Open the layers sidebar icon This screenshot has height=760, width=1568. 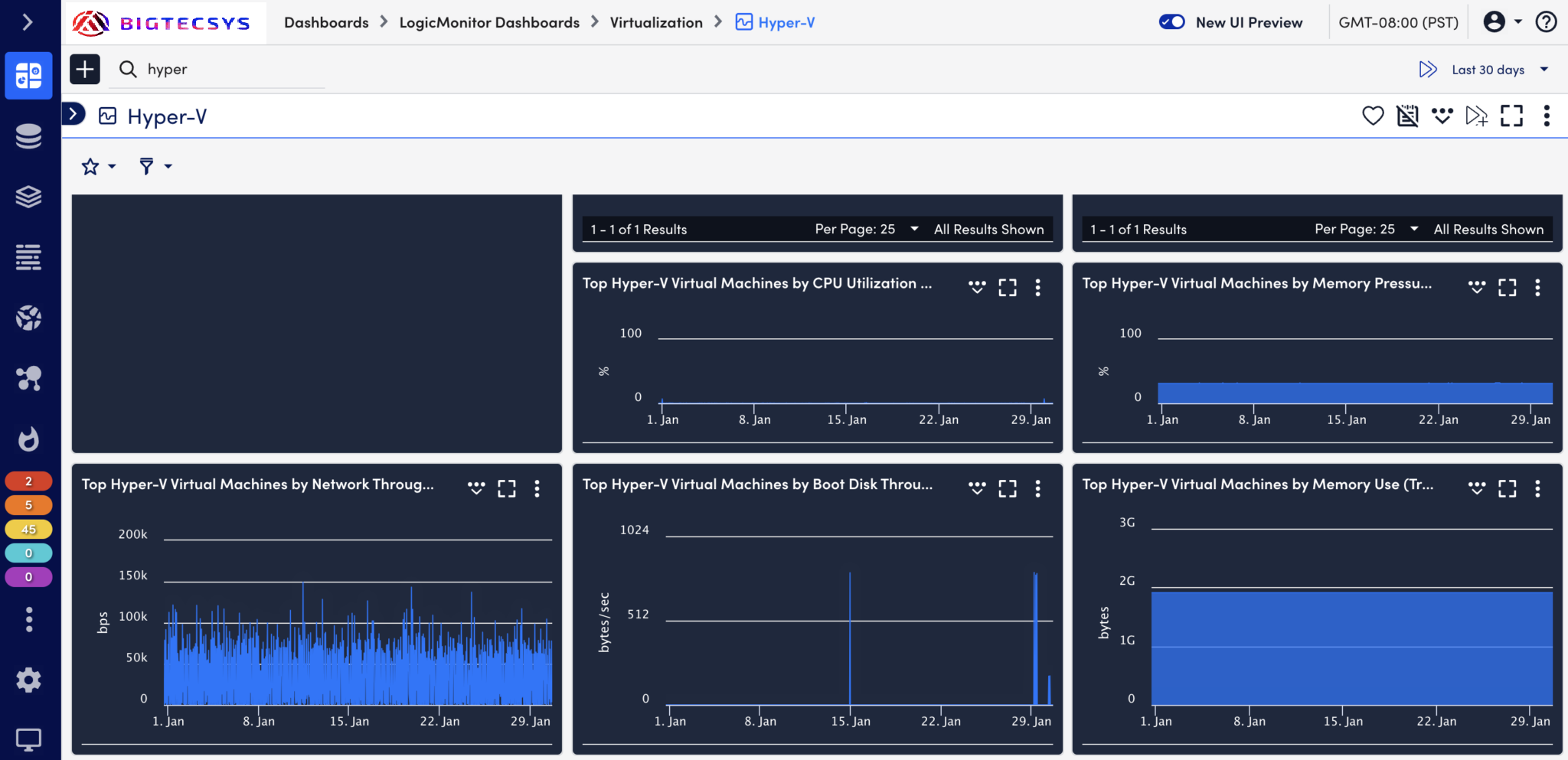(x=28, y=197)
